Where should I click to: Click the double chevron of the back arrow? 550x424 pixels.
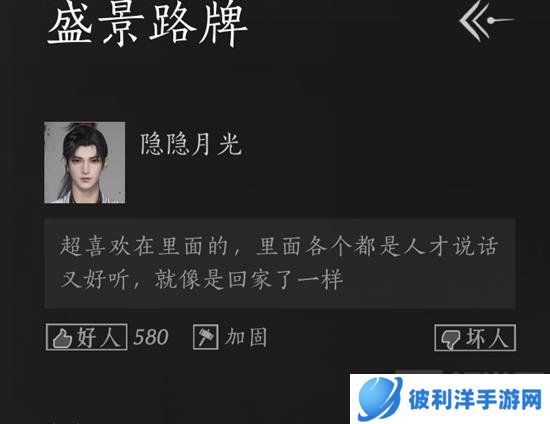(474, 21)
